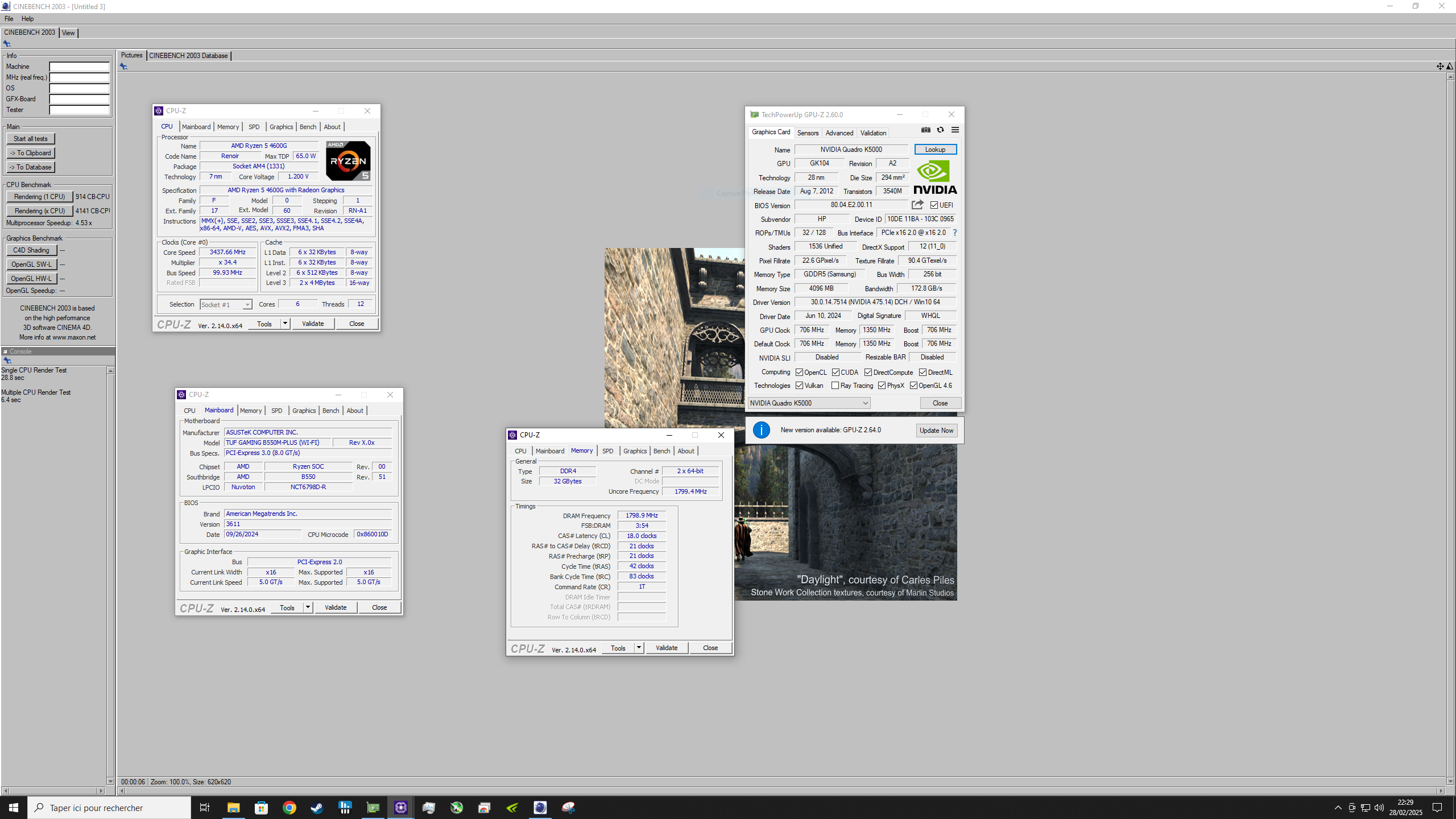This screenshot has width=1456, height=819.
Task: Open Tools dropdown arrow in CPU-Z Memory window
Action: pos(639,648)
